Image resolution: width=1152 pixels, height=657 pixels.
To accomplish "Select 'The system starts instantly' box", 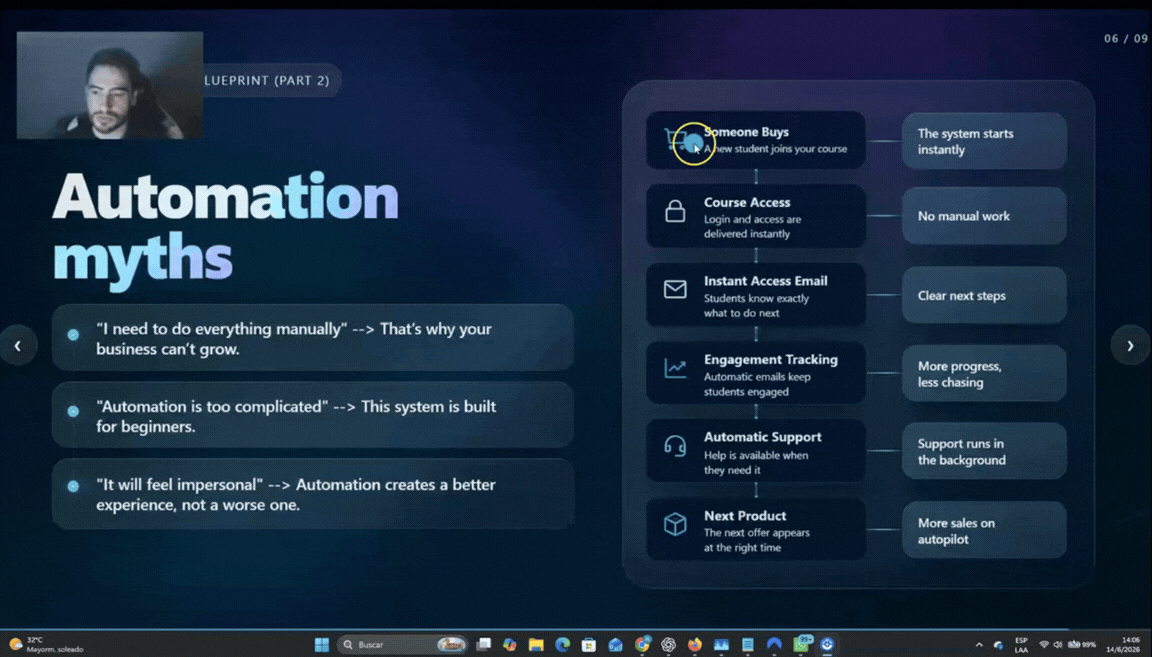I will 984,141.
